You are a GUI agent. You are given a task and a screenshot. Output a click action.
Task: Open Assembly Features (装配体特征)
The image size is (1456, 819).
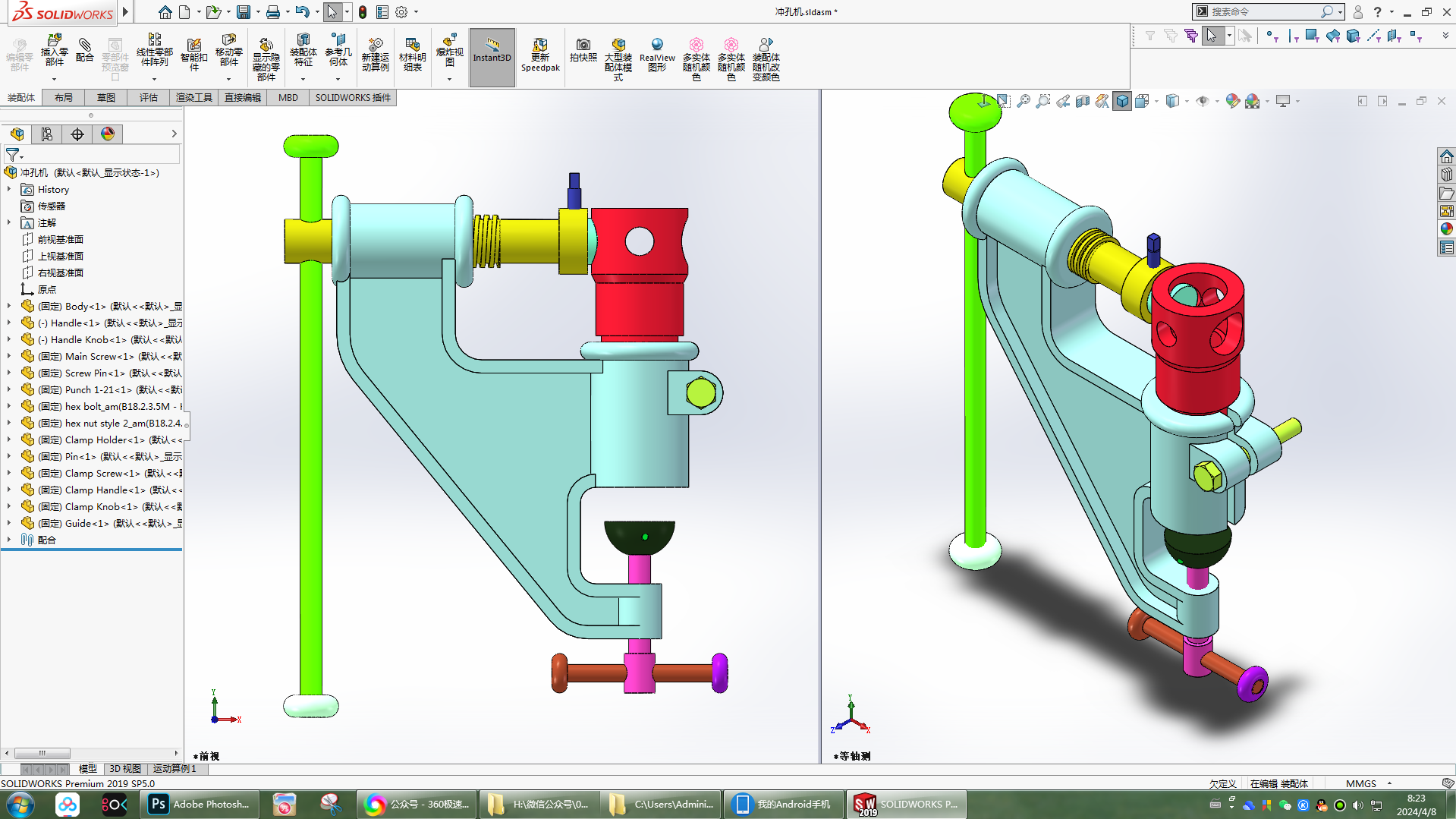(x=303, y=51)
